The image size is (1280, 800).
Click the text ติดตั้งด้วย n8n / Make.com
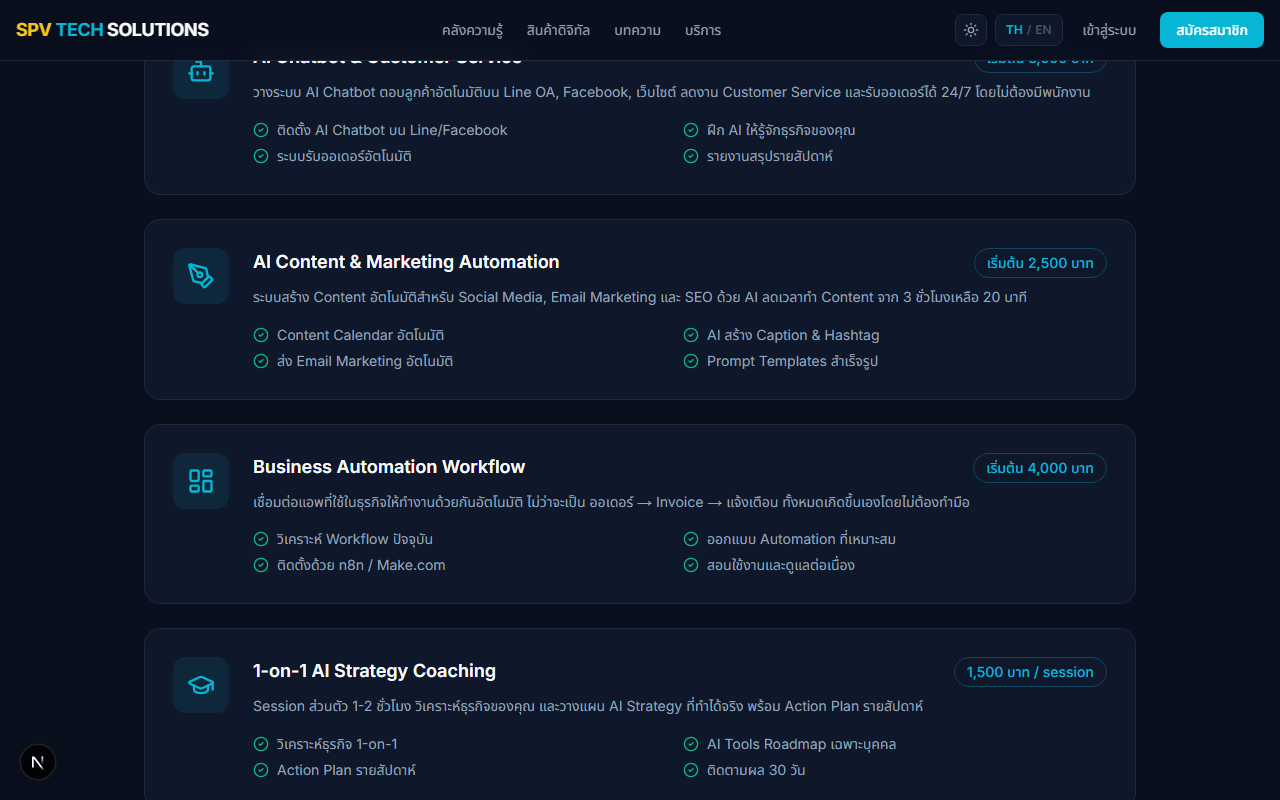pyautogui.click(x=361, y=565)
